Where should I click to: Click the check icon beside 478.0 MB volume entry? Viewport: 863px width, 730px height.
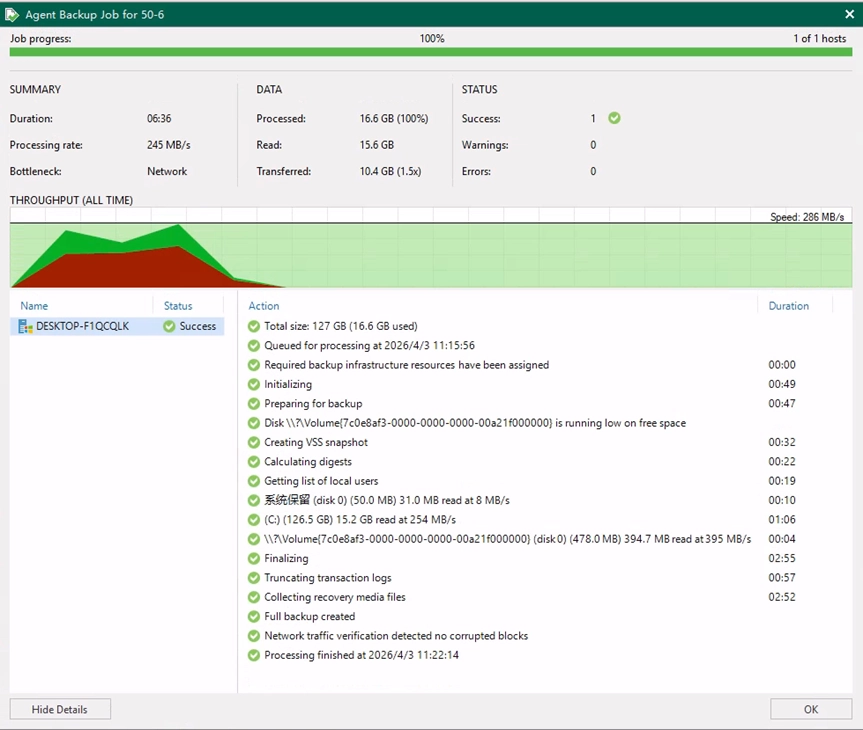pos(254,539)
